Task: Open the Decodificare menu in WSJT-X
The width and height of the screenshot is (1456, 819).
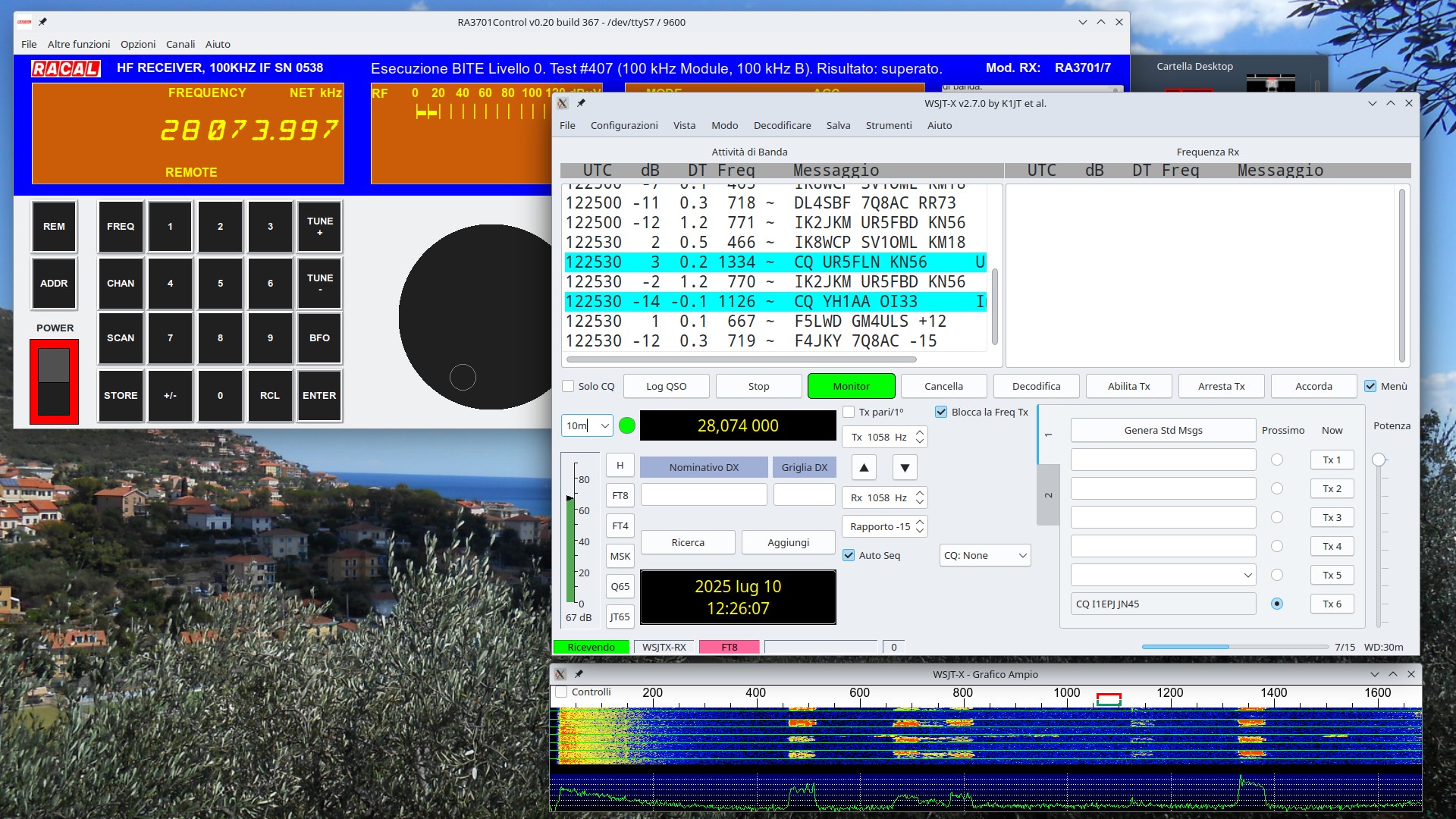Action: click(782, 125)
